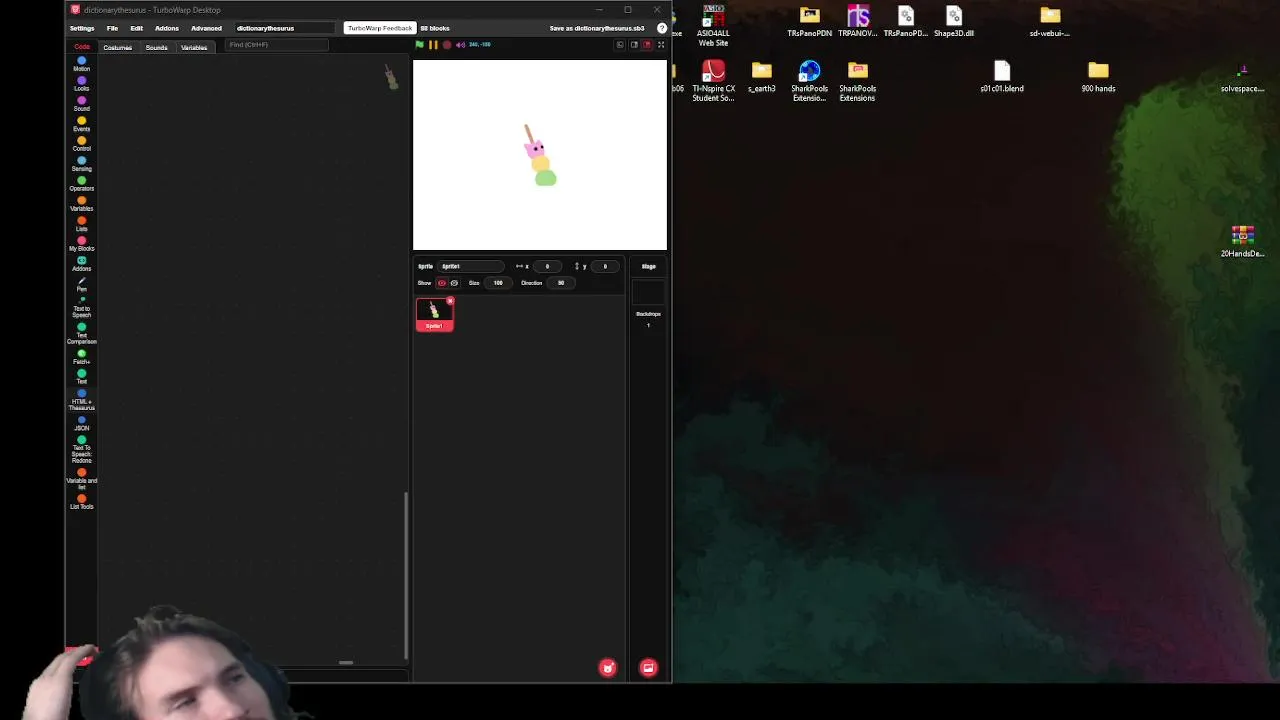Select the Control block category
The width and height of the screenshot is (1280, 720).
tap(81, 144)
